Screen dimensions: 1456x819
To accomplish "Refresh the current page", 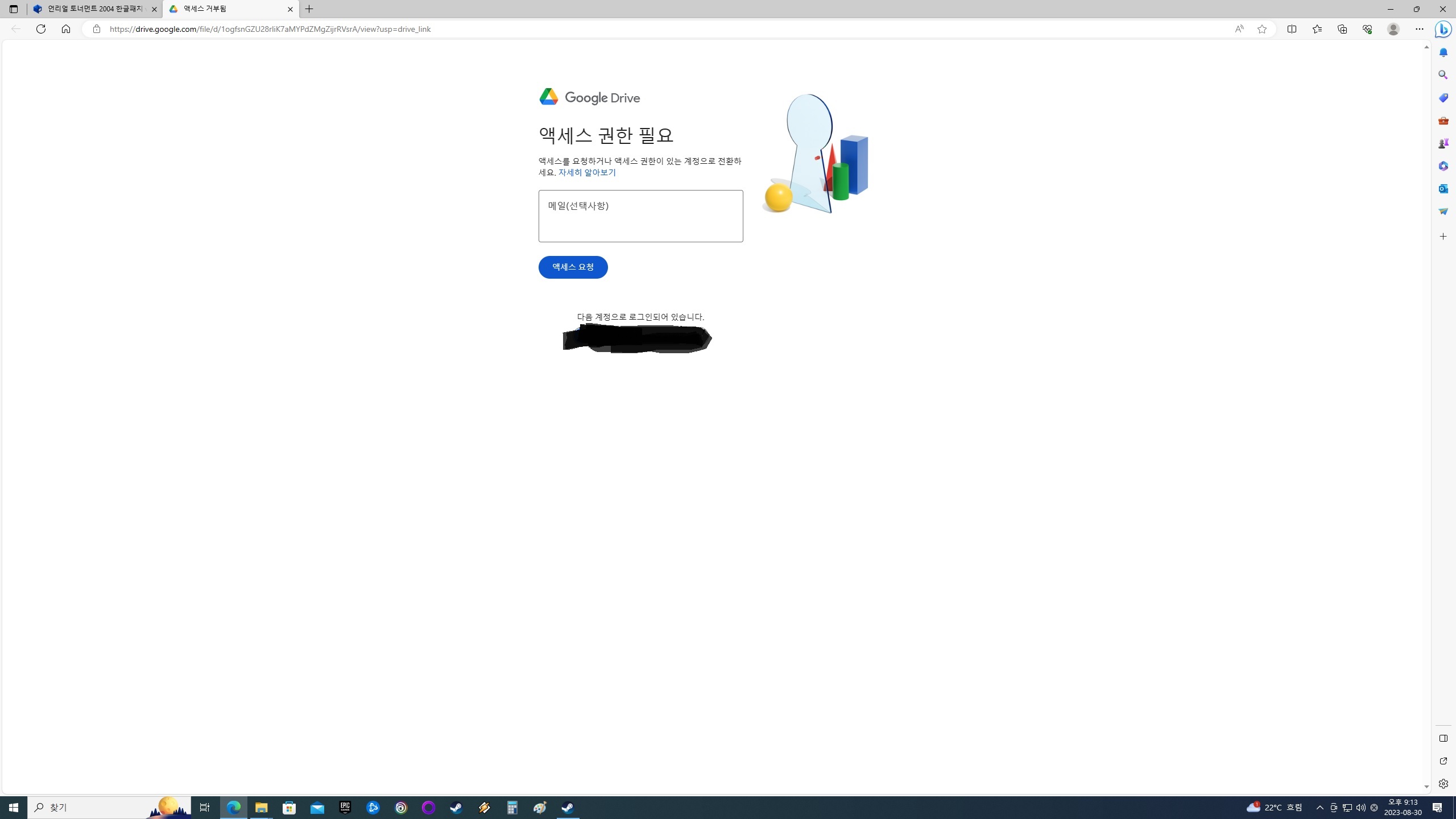I will click(41, 29).
